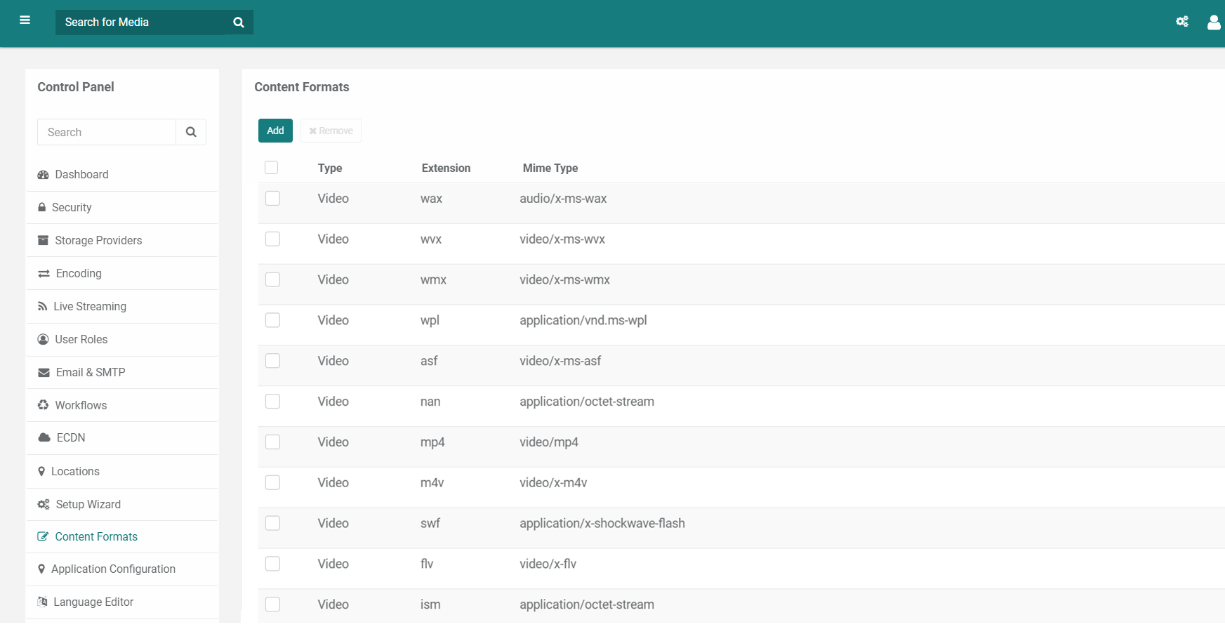
Task: Click the Remove button
Action: click(331, 131)
